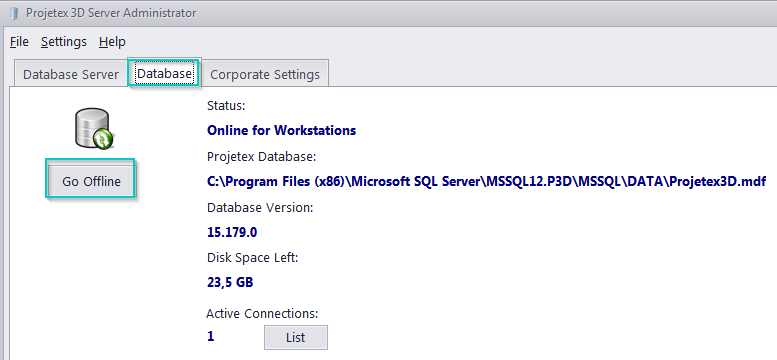This screenshot has width=777, height=360.
Task: Click the Active Connections: label
Action: click(x=262, y=313)
